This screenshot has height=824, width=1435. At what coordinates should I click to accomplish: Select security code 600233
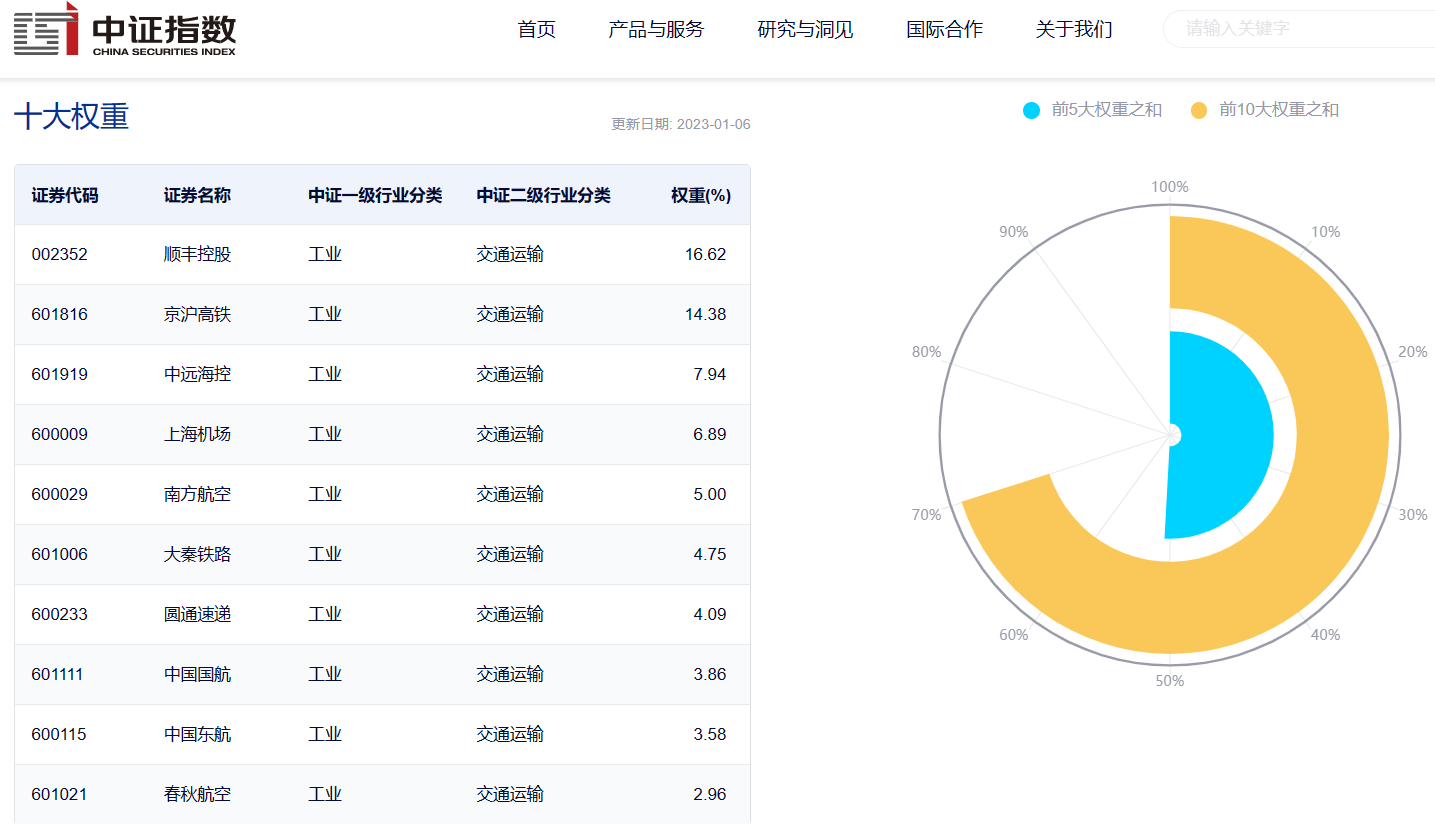point(59,614)
